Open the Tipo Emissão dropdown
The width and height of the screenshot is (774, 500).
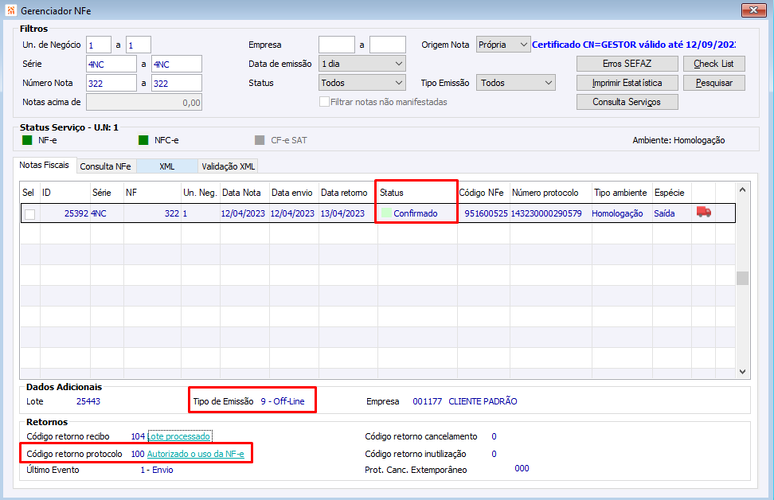pyautogui.click(x=515, y=83)
